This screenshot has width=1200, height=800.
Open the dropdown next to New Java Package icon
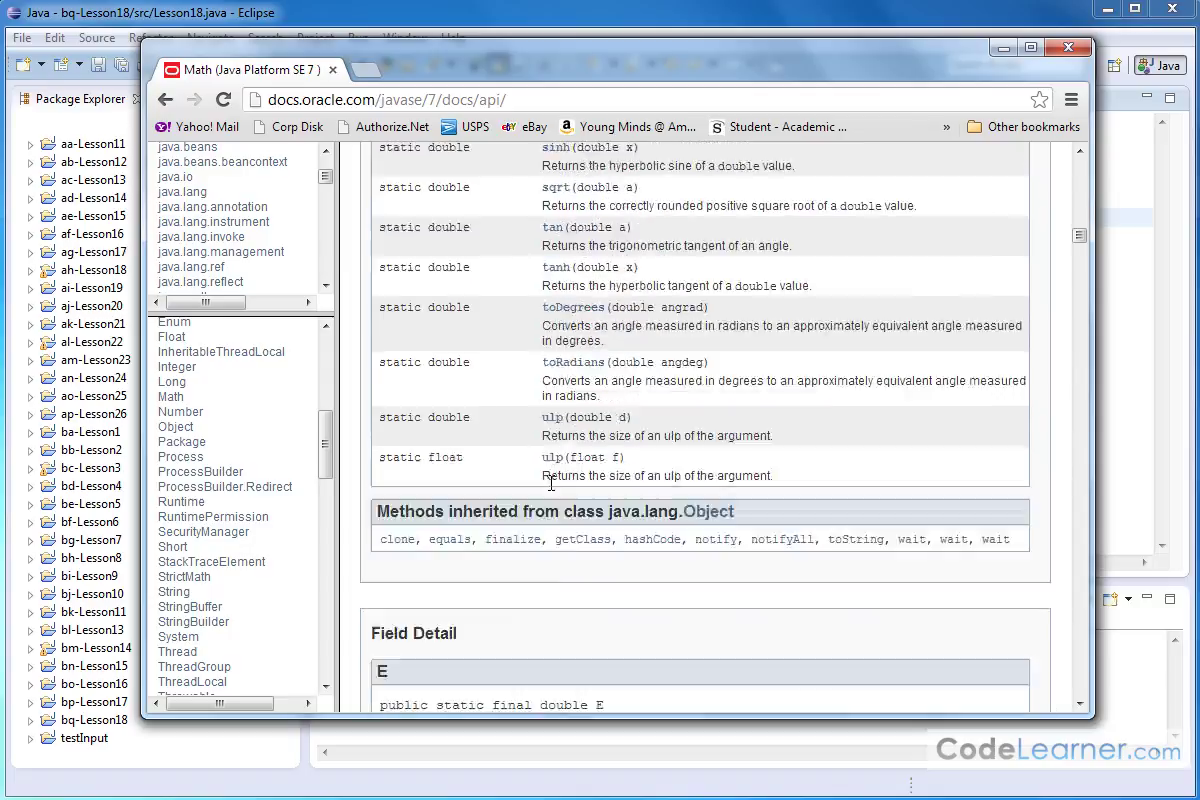78,65
